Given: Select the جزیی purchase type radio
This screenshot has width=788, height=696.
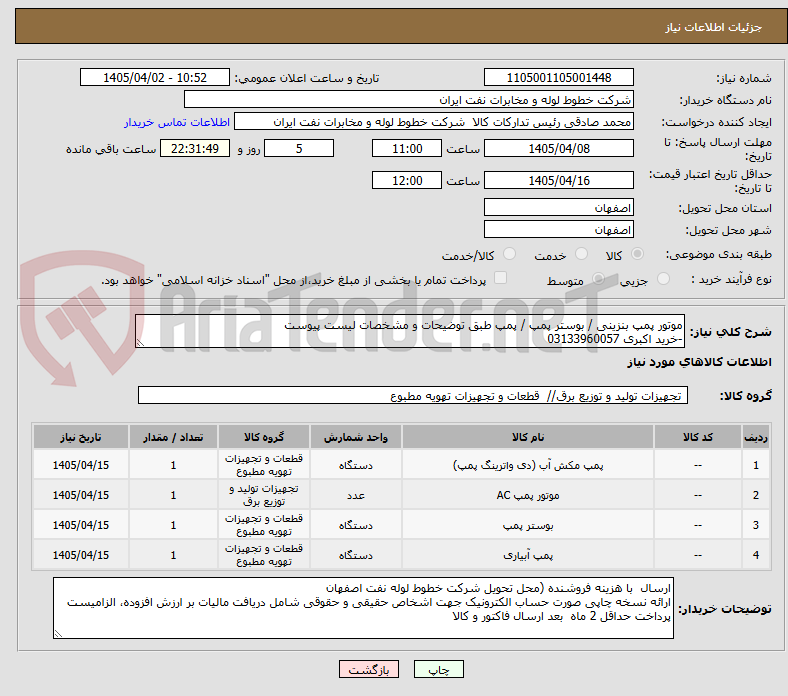Looking at the screenshot, I should tap(663, 278).
